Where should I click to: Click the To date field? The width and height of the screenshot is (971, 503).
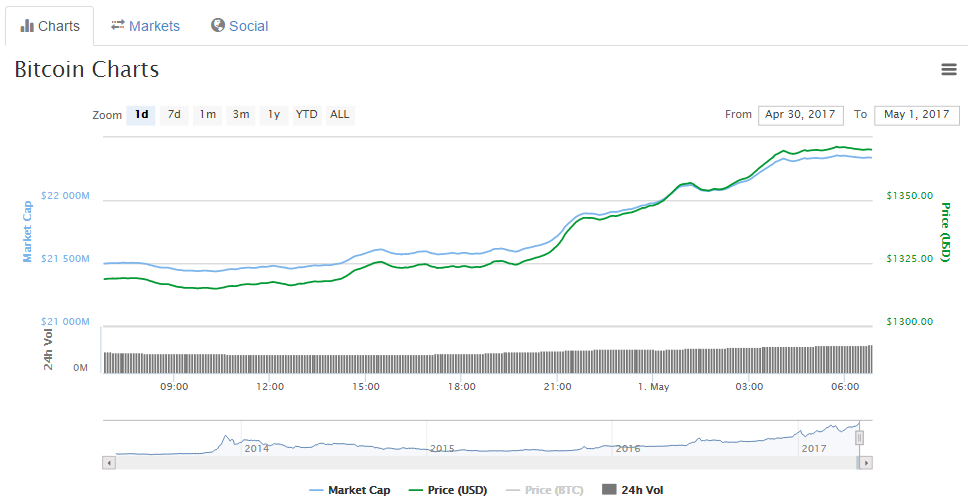coord(916,115)
